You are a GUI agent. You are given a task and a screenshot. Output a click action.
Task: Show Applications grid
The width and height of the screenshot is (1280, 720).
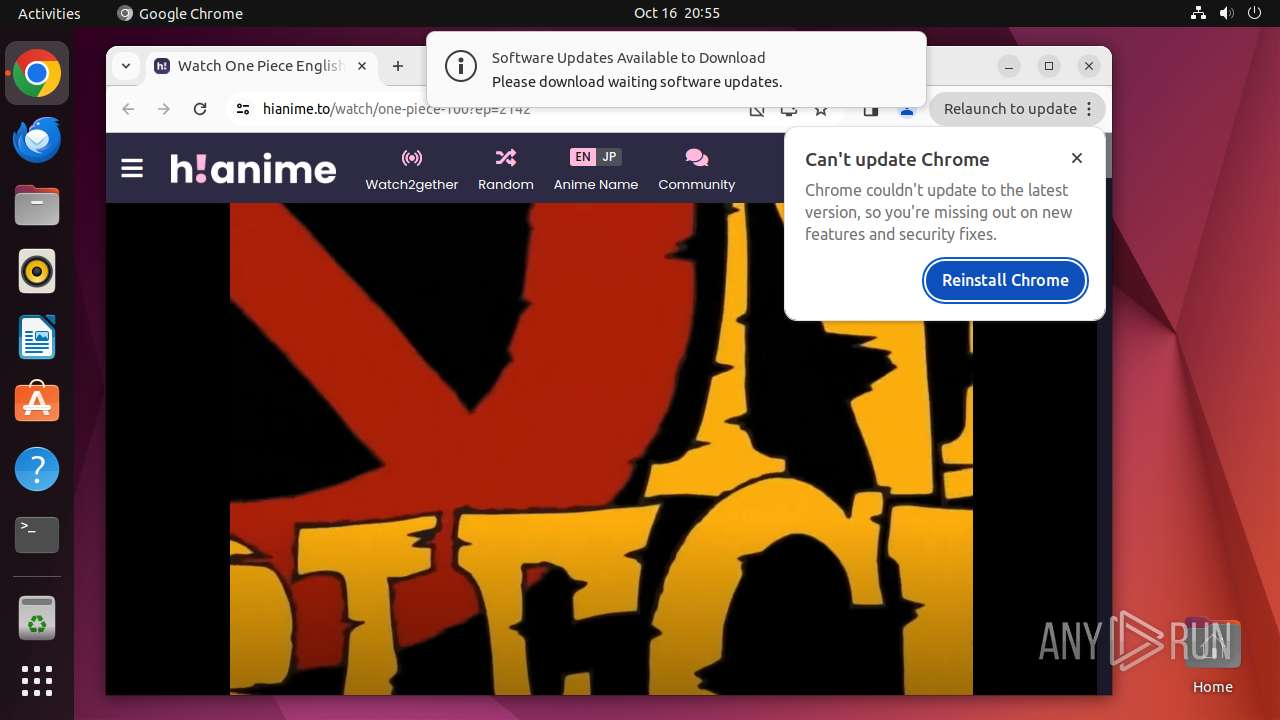pyautogui.click(x=37, y=681)
